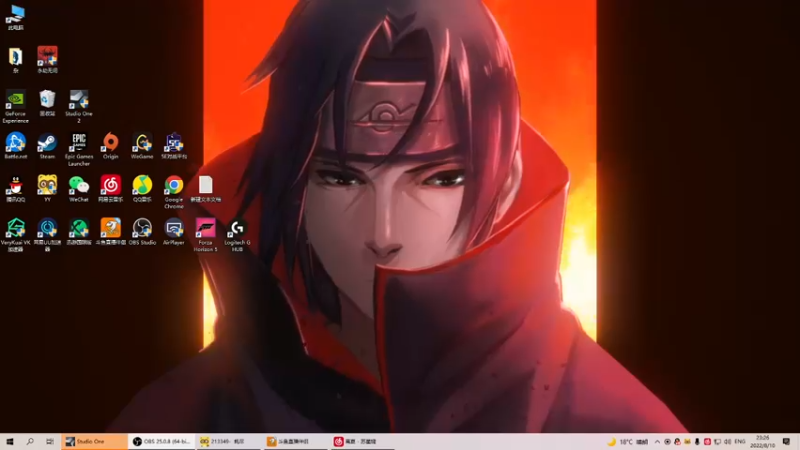Open the weather widget showing 18°C
The image size is (800, 450).
627,441
